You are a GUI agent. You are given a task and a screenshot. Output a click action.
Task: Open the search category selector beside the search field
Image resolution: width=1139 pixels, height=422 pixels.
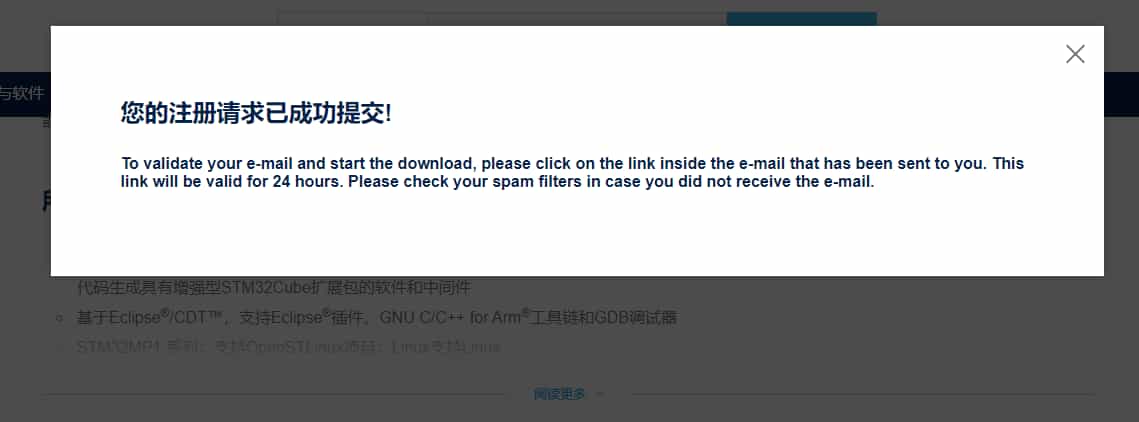click(352, 19)
